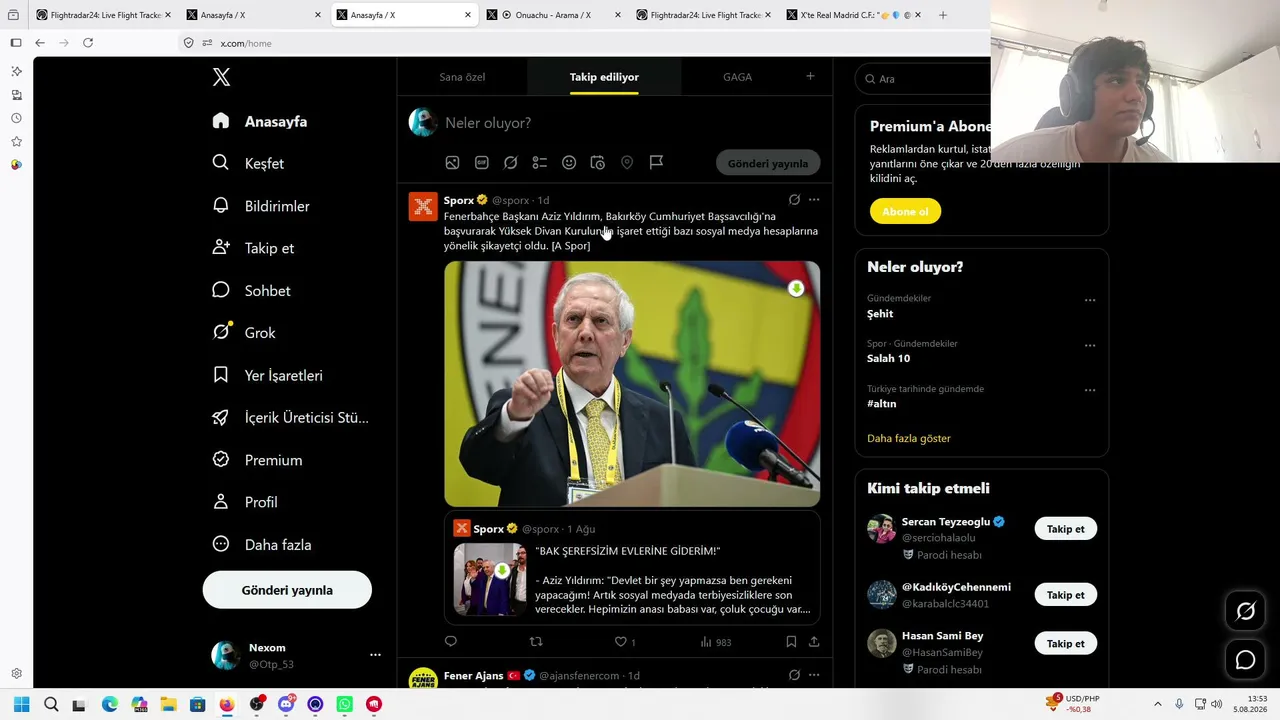This screenshot has width=1280, height=720.
Task: Click the flag icon in composer
Action: [x=656, y=163]
